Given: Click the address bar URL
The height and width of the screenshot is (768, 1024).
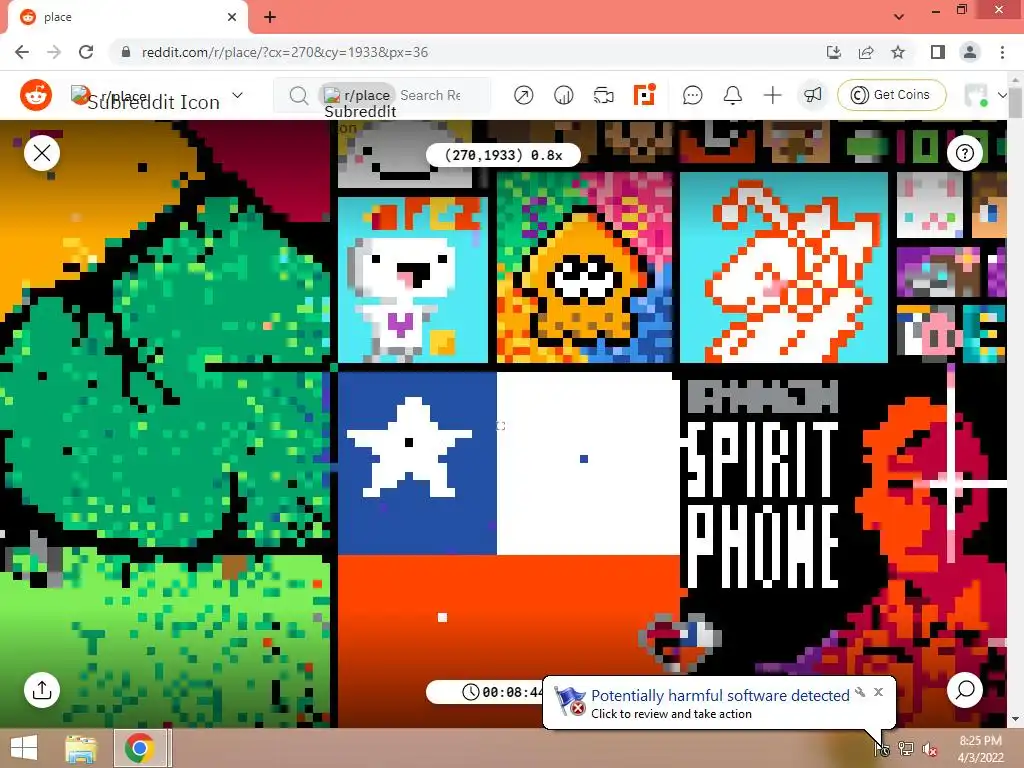Looking at the screenshot, I should click(285, 52).
